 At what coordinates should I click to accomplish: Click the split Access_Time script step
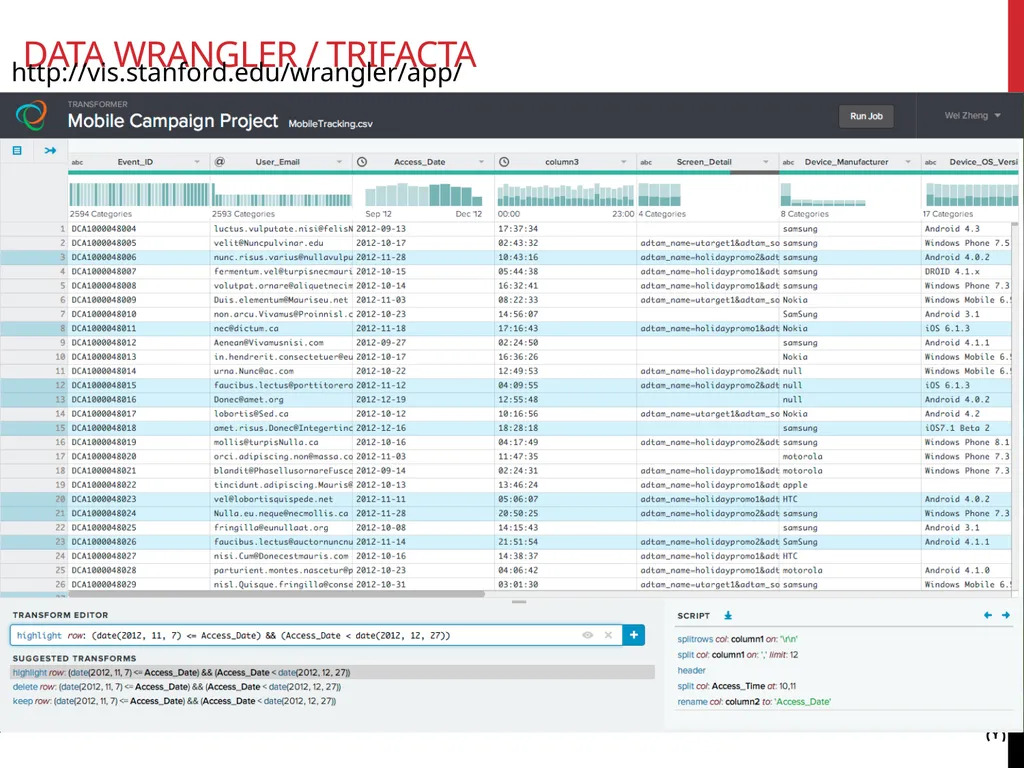click(736, 686)
